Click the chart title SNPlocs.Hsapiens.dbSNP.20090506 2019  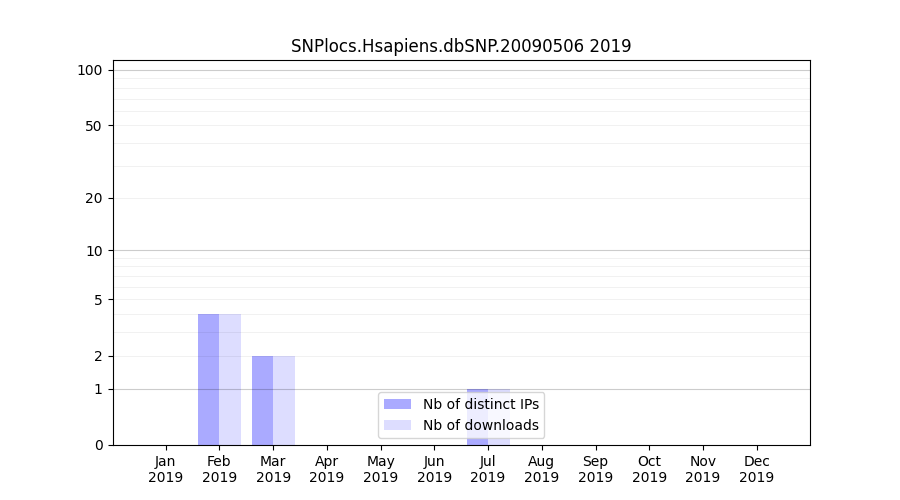461,46
